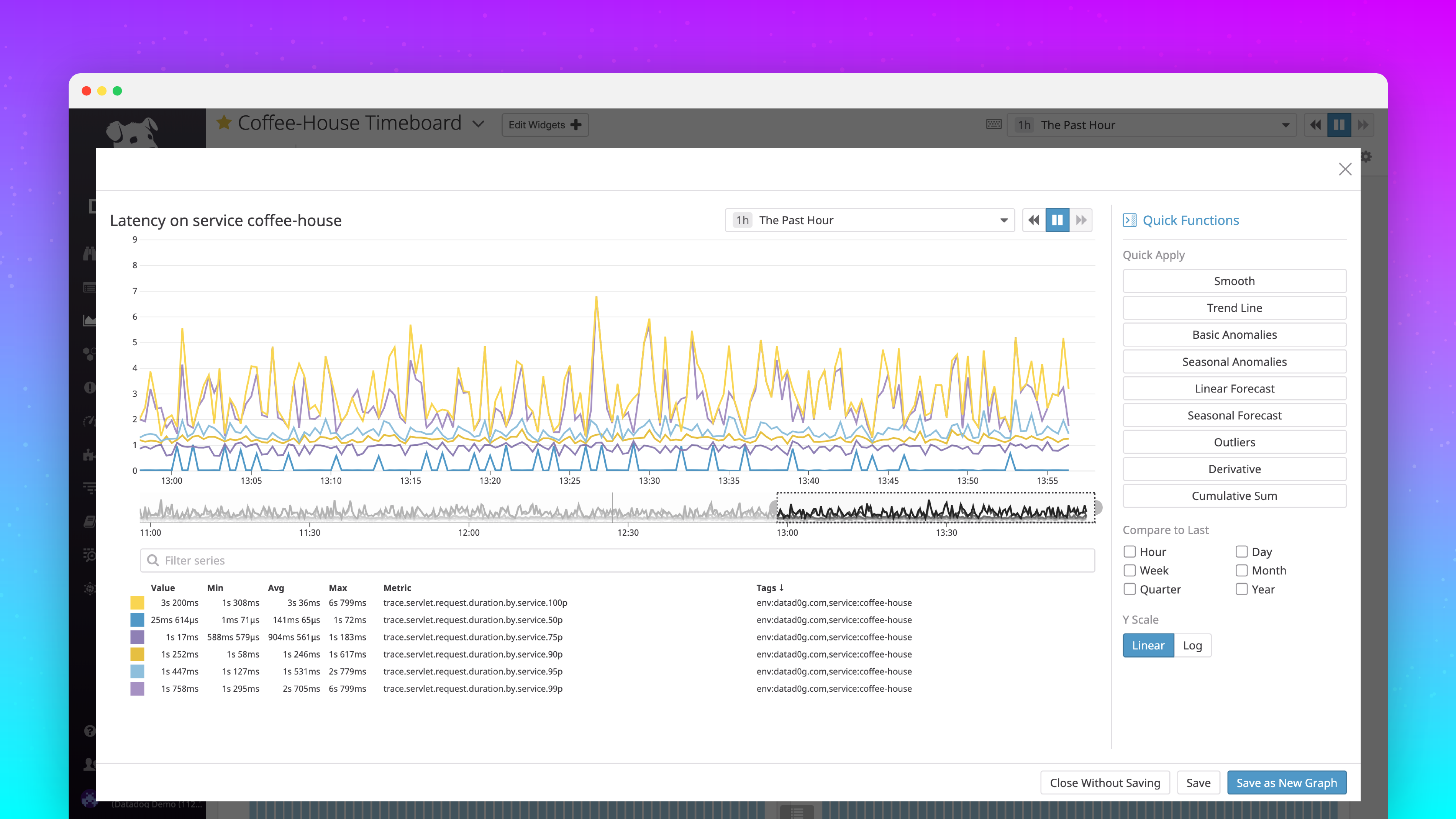Switch Y Scale to Log

coord(1193,645)
